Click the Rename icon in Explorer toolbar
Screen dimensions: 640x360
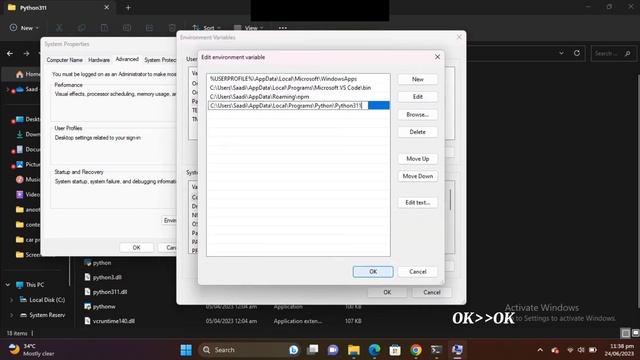tap(127, 28)
